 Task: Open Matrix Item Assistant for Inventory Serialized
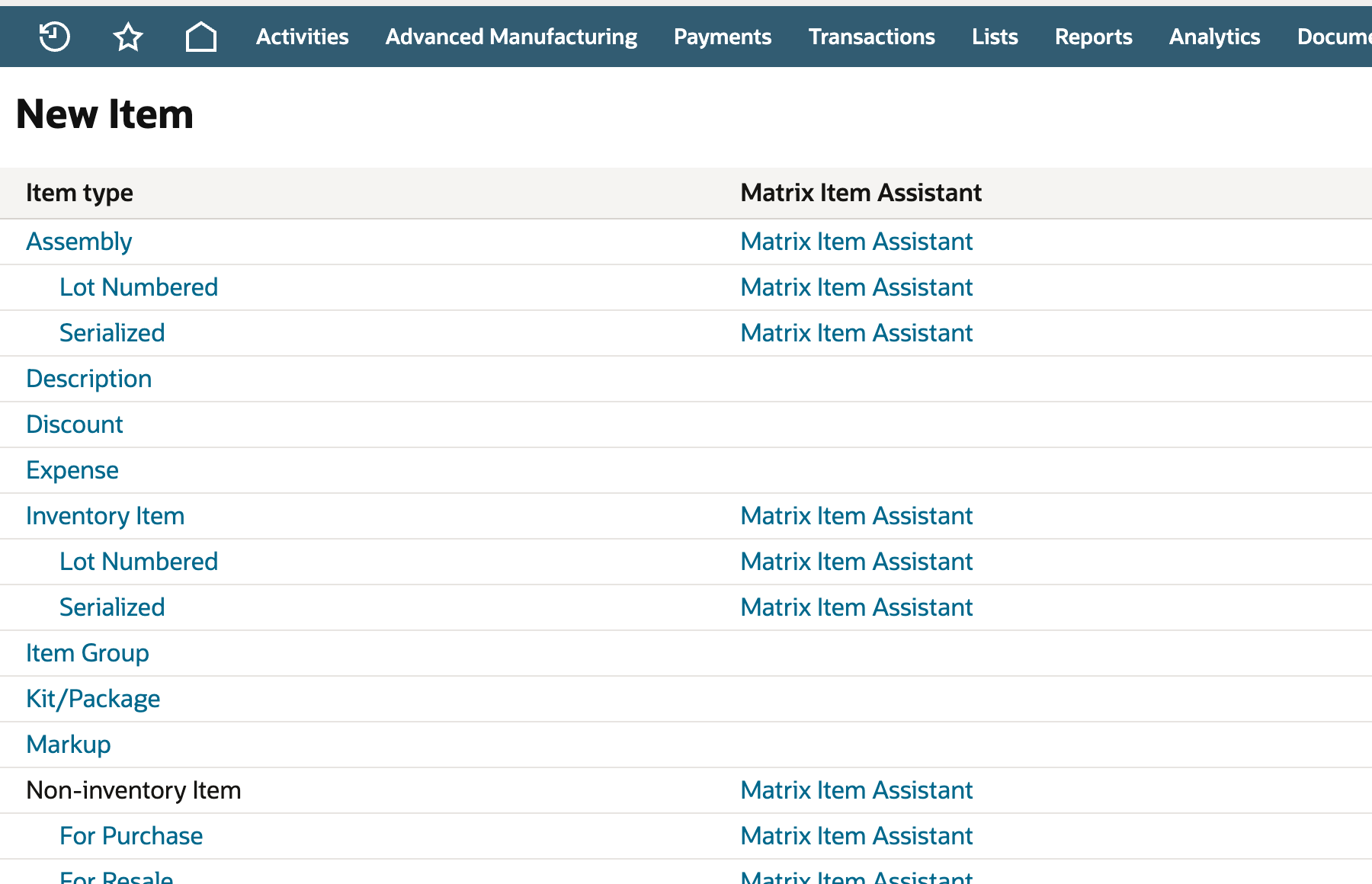click(x=857, y=607)
